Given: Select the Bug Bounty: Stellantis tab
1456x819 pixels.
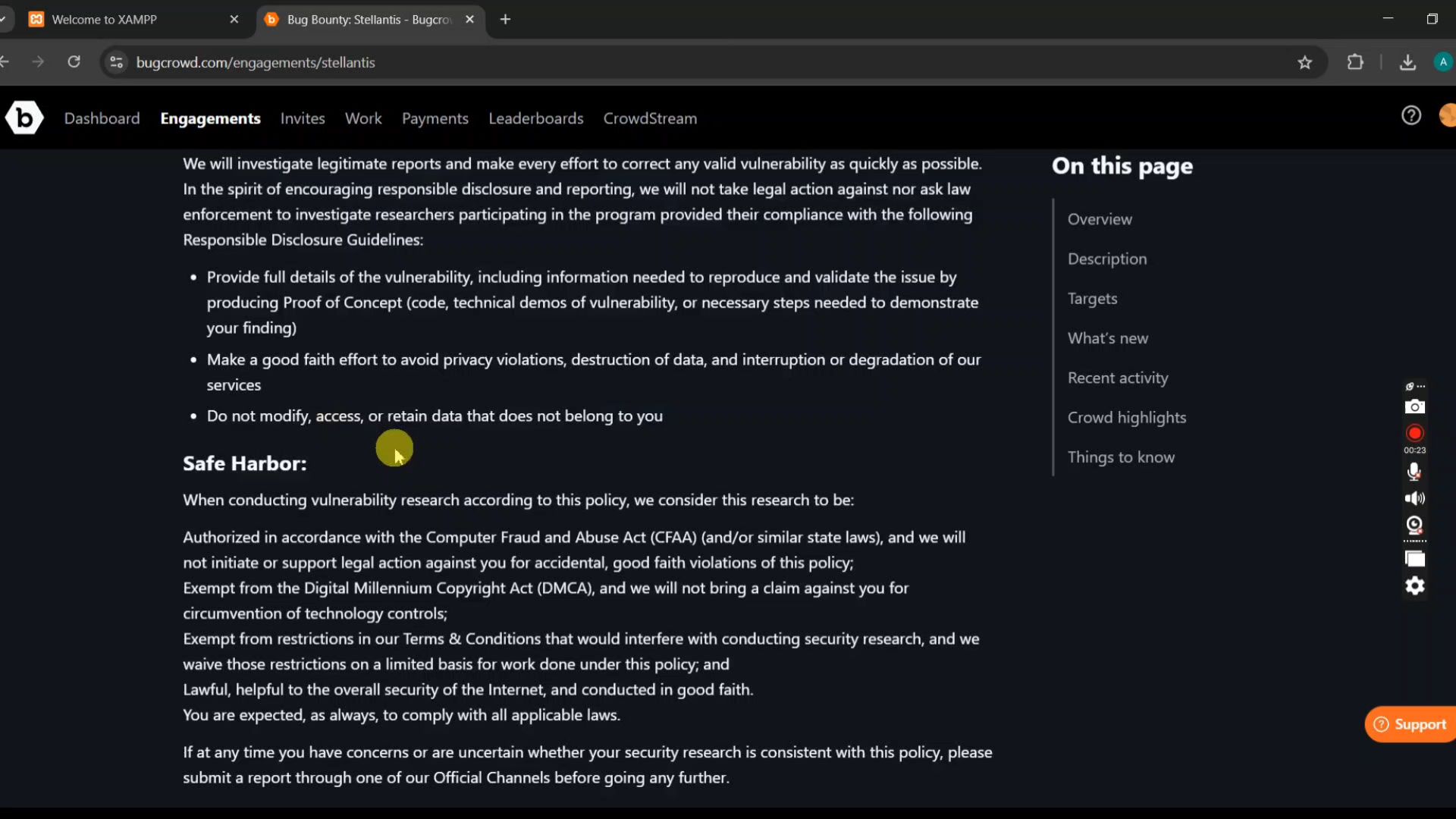Looking at the screenshot, I should tap(369, 20).
